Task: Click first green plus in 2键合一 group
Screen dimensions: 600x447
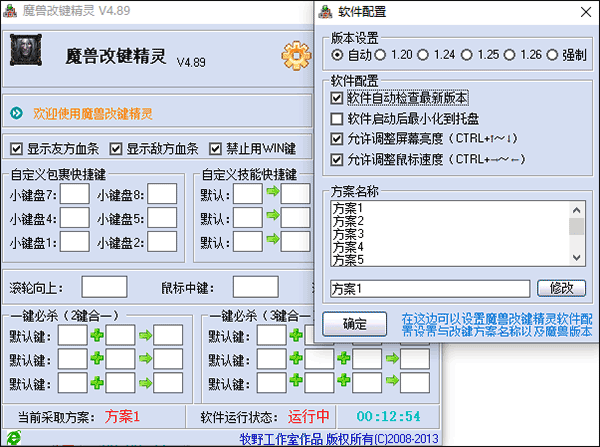Action: (97, 336)
